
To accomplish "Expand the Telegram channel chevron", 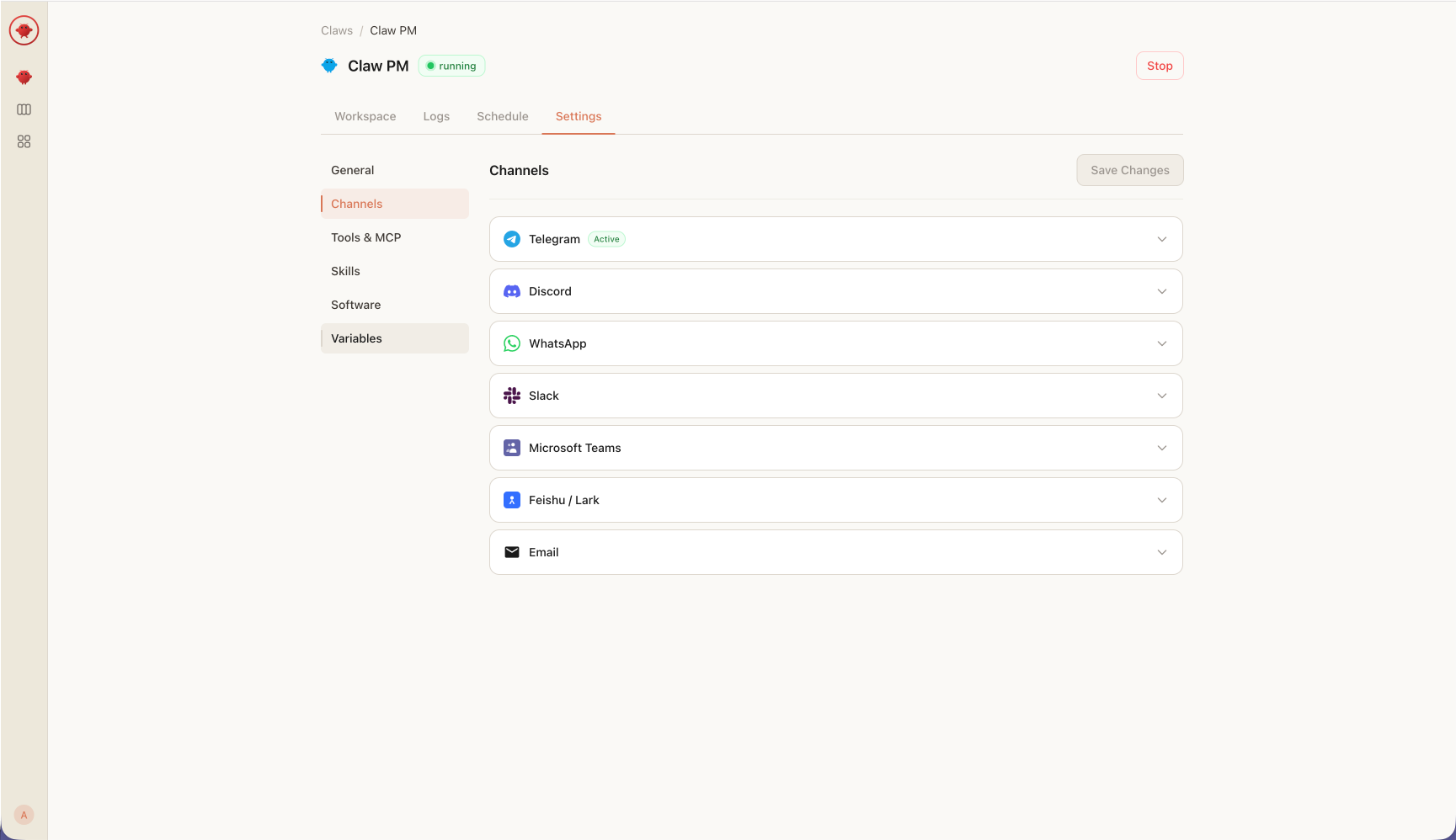I will point(1162,239).
